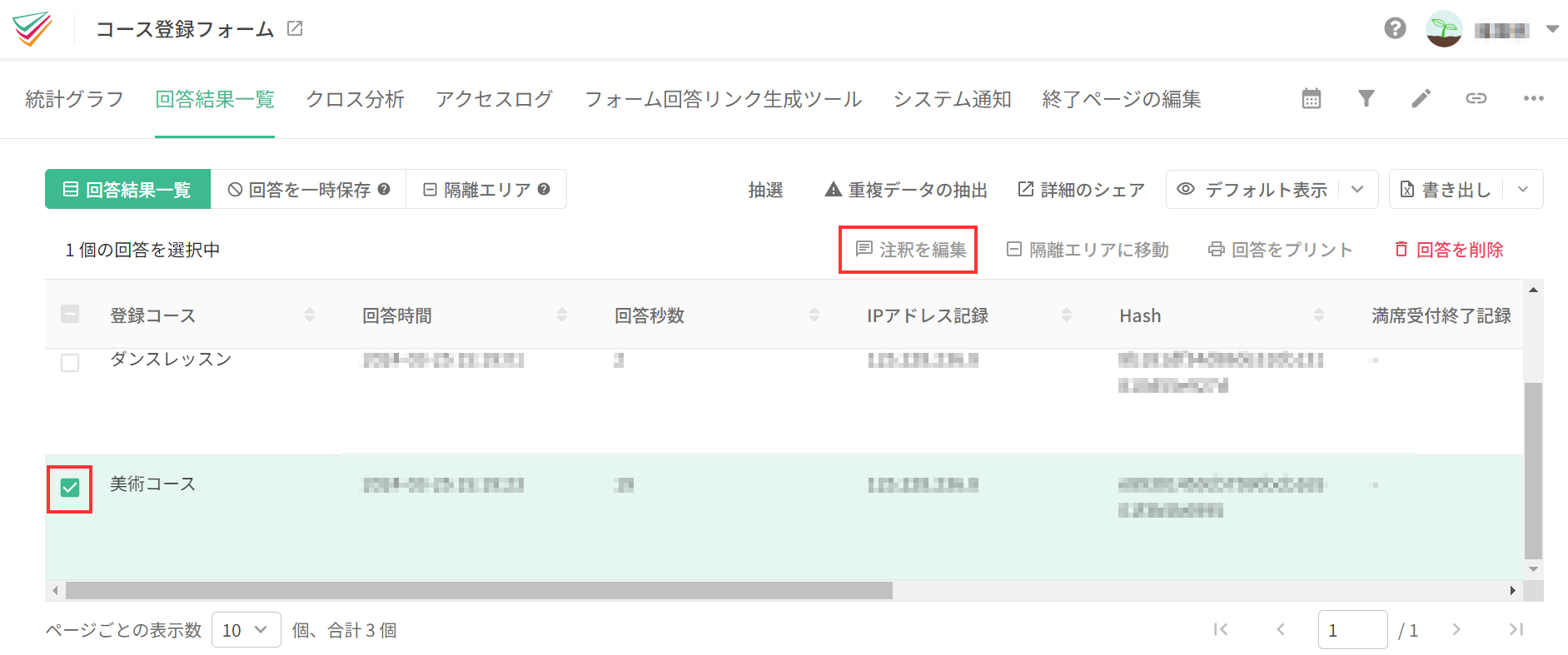Click the chain link icon
This screenshot has height=655, width=1568.
(1476, 98)
